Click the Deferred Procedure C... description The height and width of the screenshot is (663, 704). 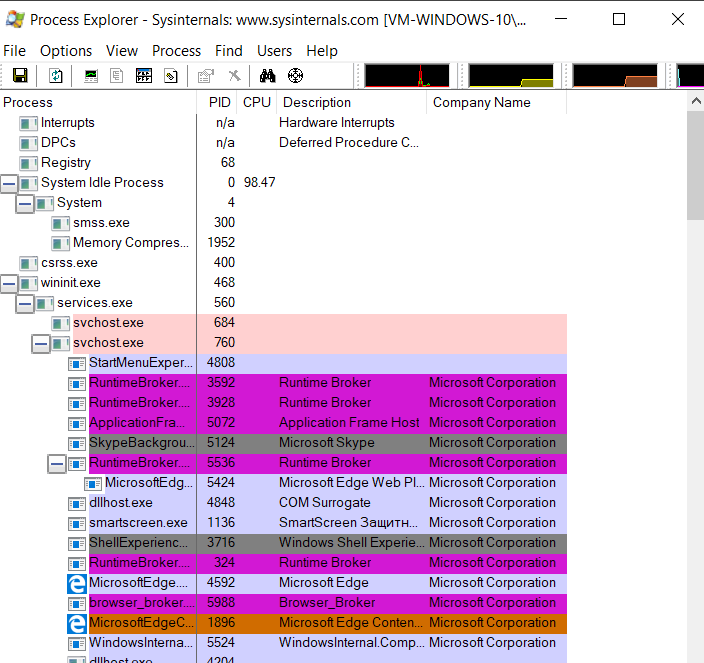349,143
